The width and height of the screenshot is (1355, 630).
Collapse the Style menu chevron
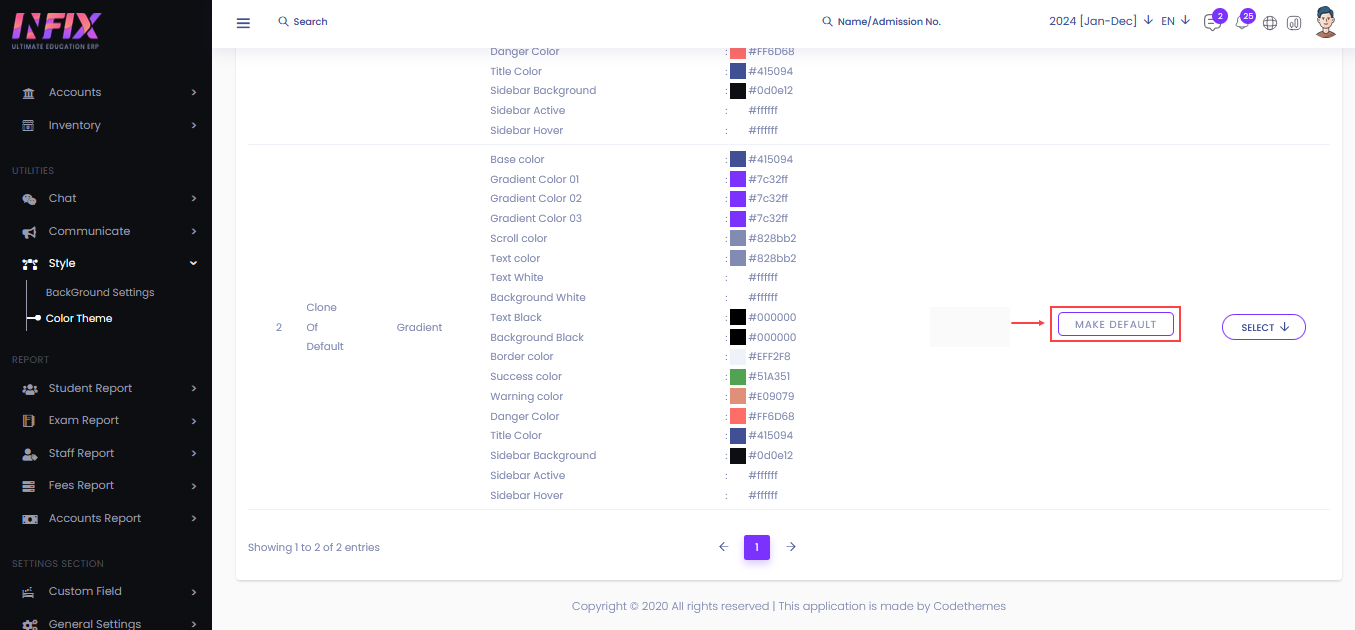194,263
